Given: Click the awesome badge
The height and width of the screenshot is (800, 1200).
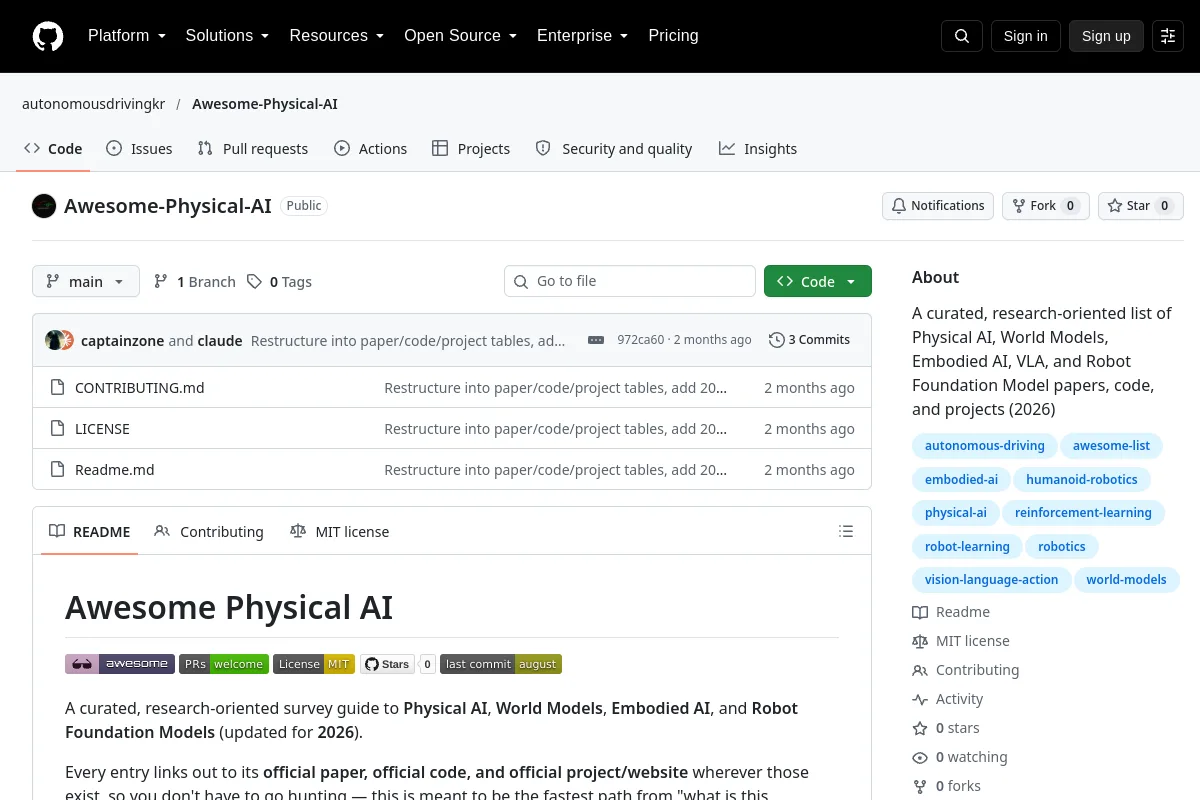Looking at the screenshot, I should (x=120, y=664).
